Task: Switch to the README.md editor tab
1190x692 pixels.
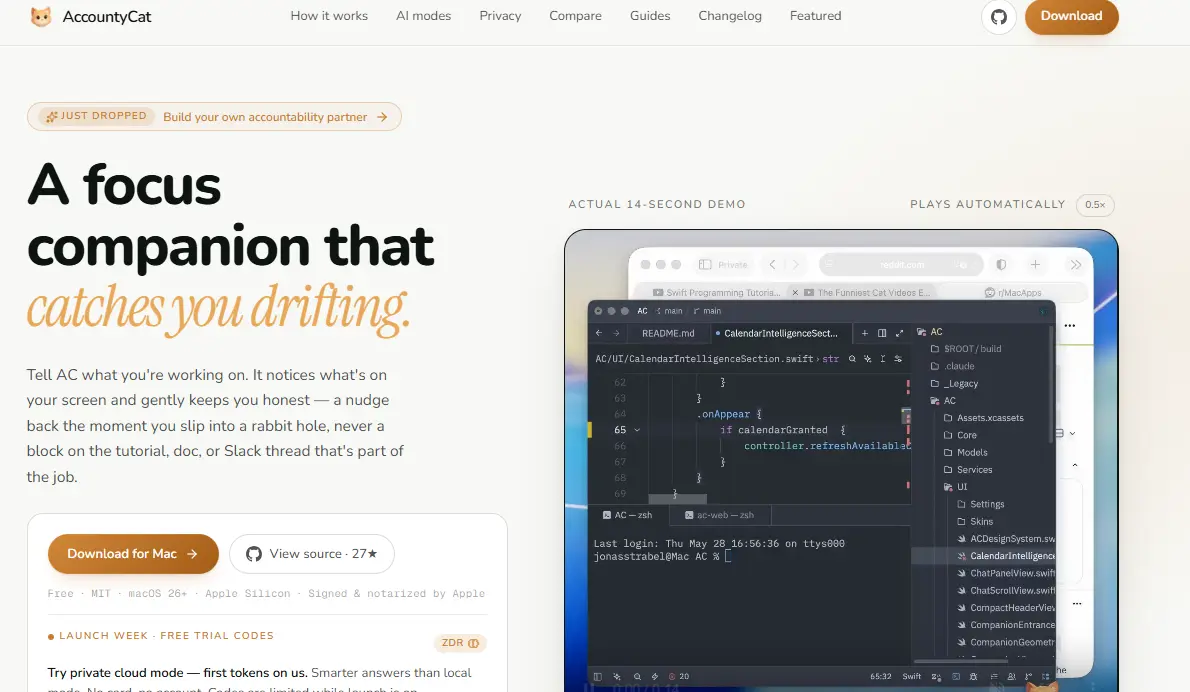Action: [x=668, y=333]
